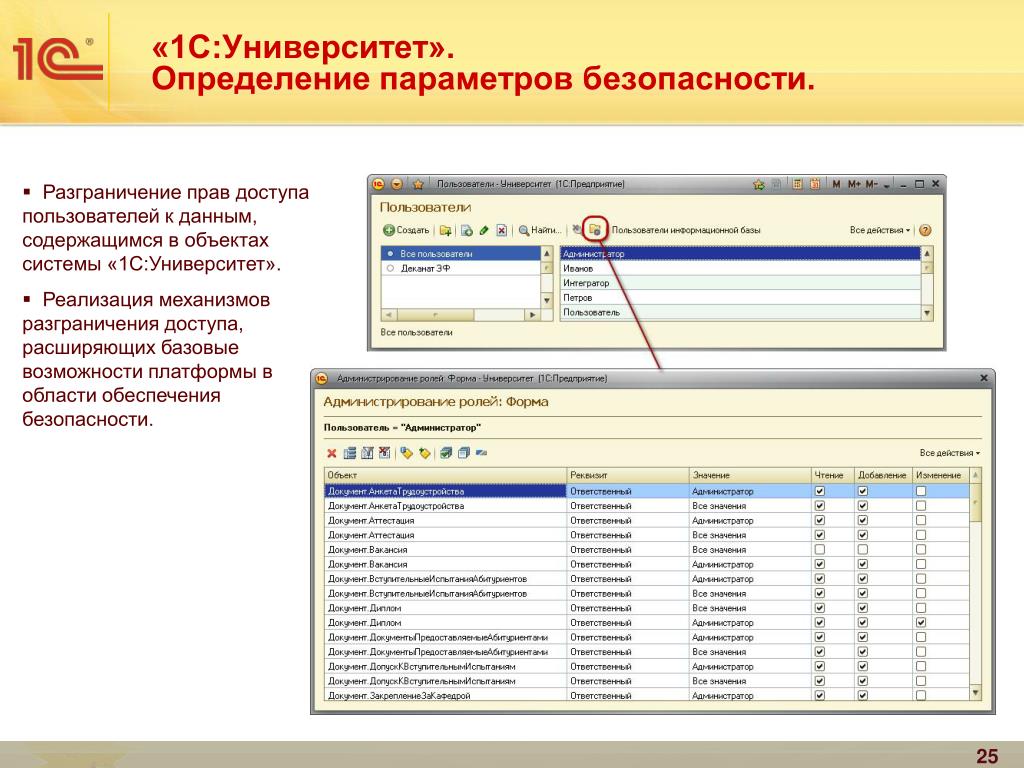Click the Чтение column header
The width and height of the screenshot is (1024, 768).
coord(833,475)
